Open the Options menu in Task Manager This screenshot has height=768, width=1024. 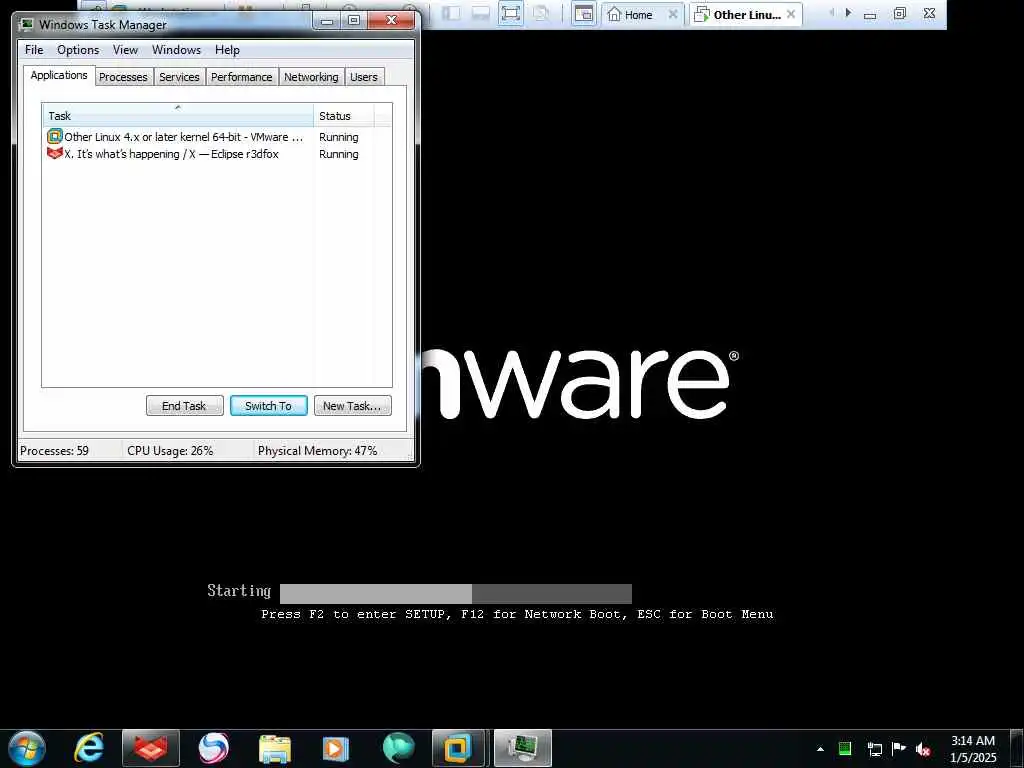point(78,50)
